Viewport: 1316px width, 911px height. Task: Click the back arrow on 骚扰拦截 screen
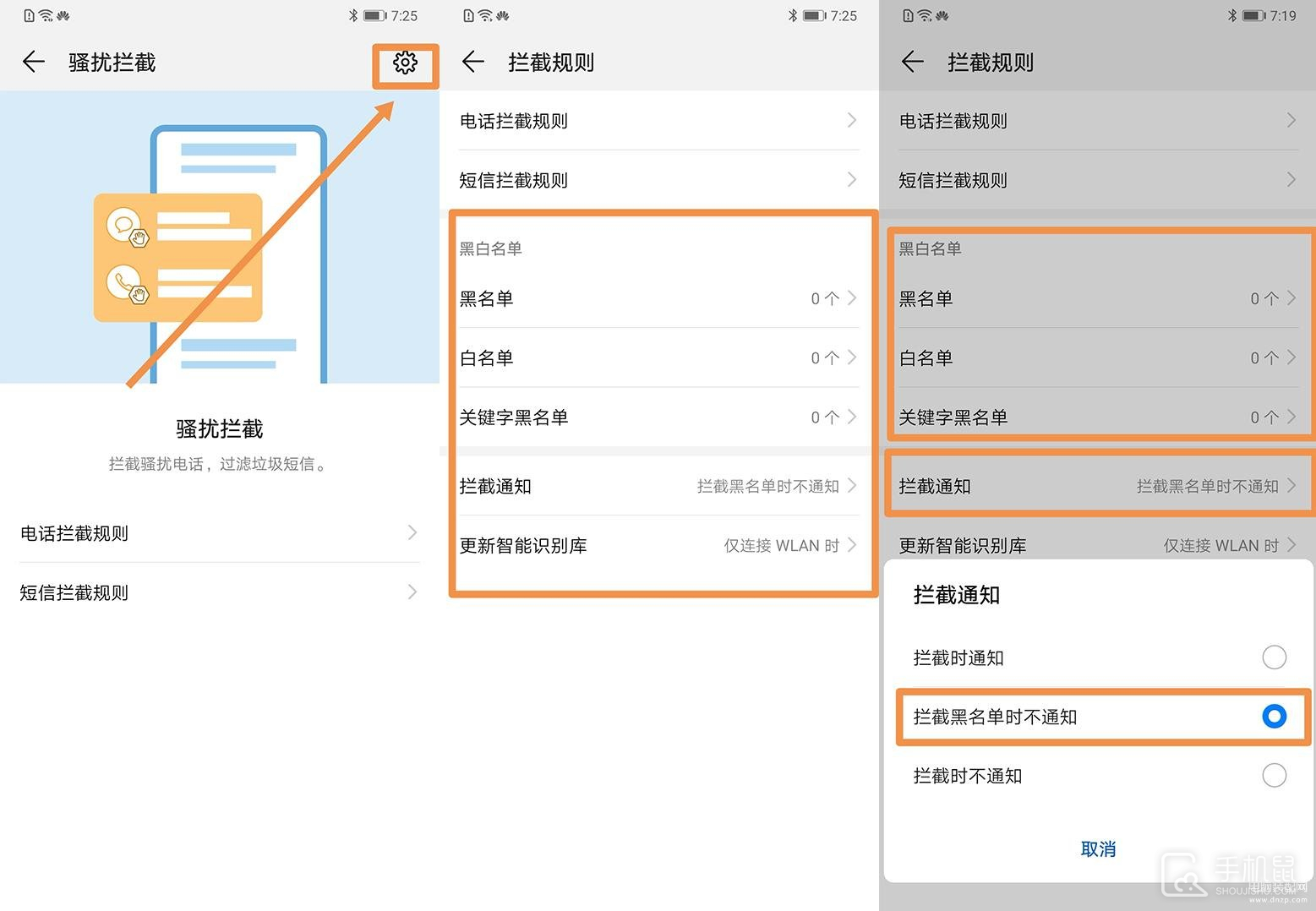point(33,62)
